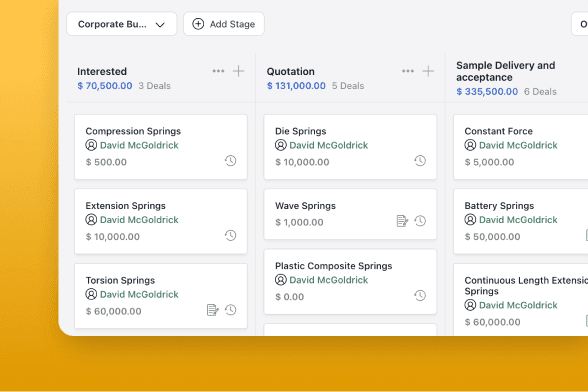Screen dimensions: 588x392
Task: View activity history for Extension Springs deal
Action: (x=231, y=236)
